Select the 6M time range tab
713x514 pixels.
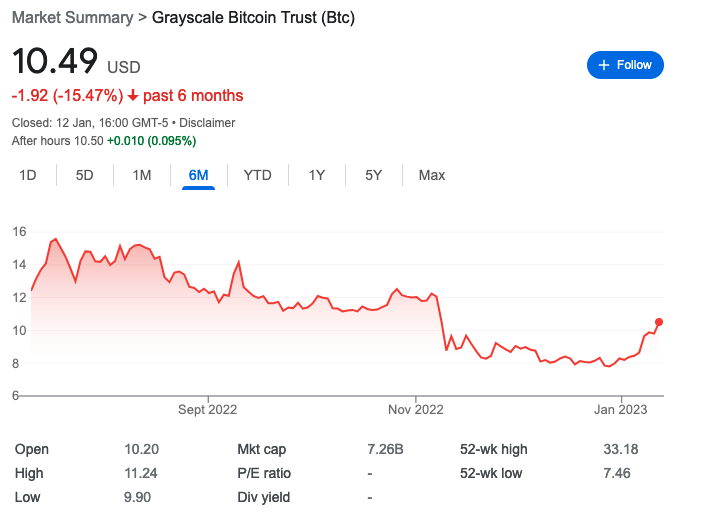coord(198,175)
